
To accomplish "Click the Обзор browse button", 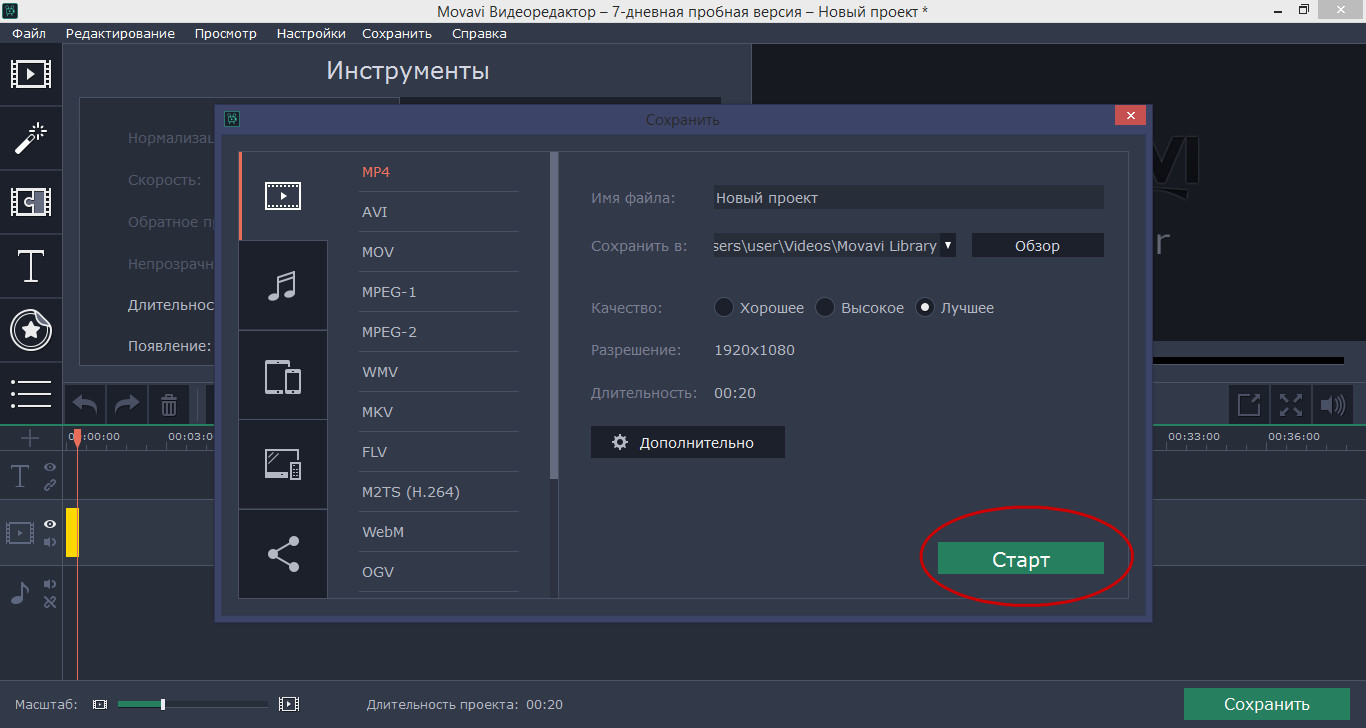I will click(1037, 245).
